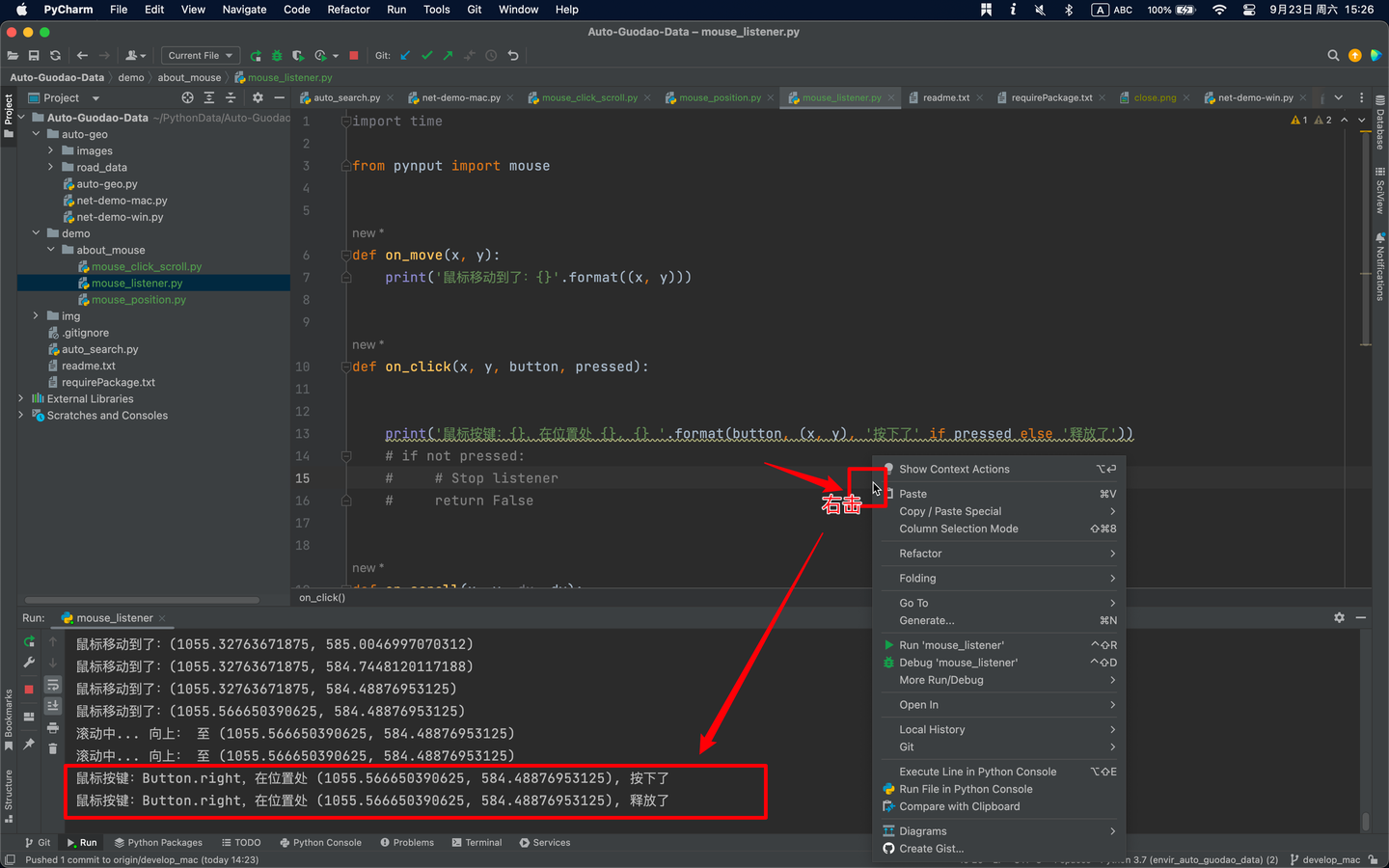Viewport: 1389px width, 868px height.
Task: Rerun mouse_listener in the Run panel
Action: coord(29,641)
